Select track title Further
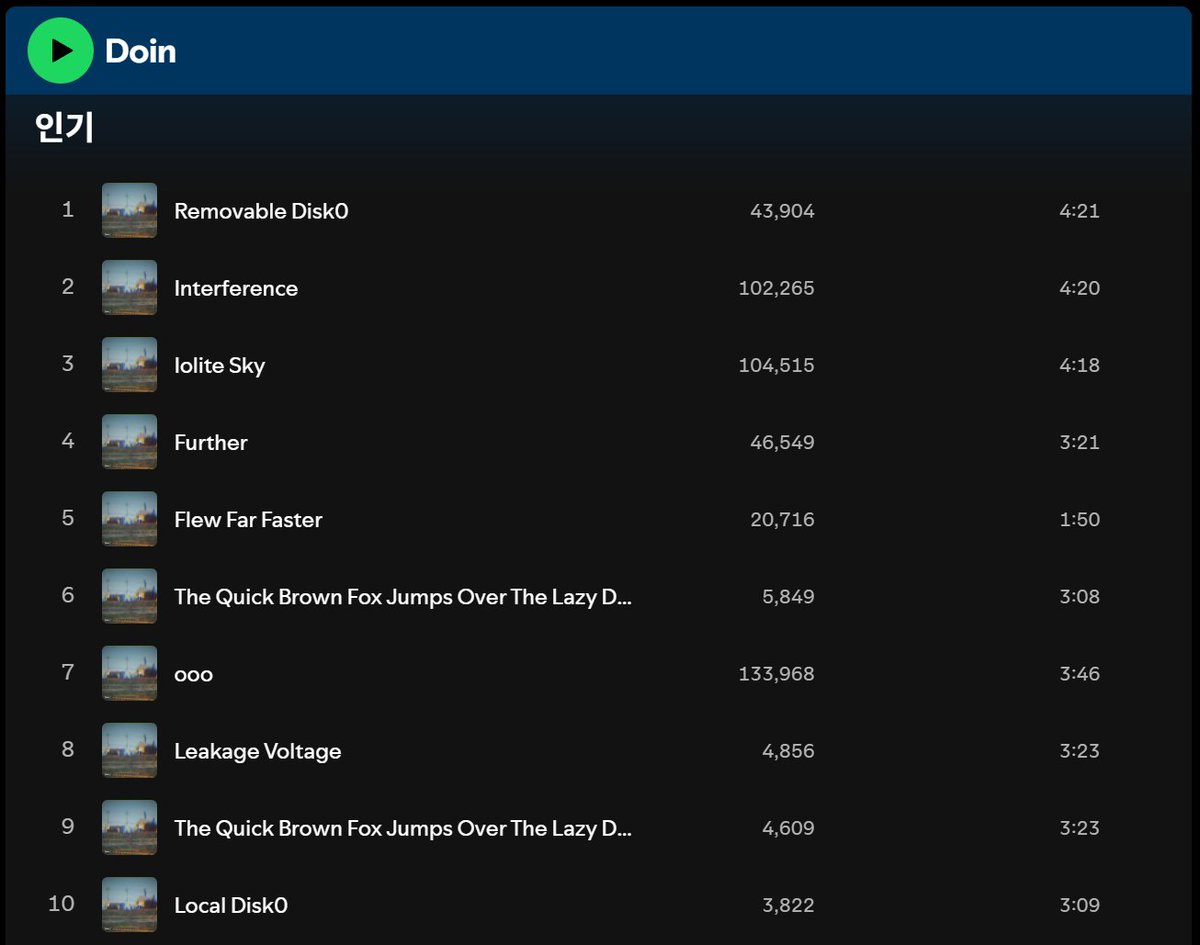The width and height of the screenshot is (1200, 945). (x=211, y=442)
